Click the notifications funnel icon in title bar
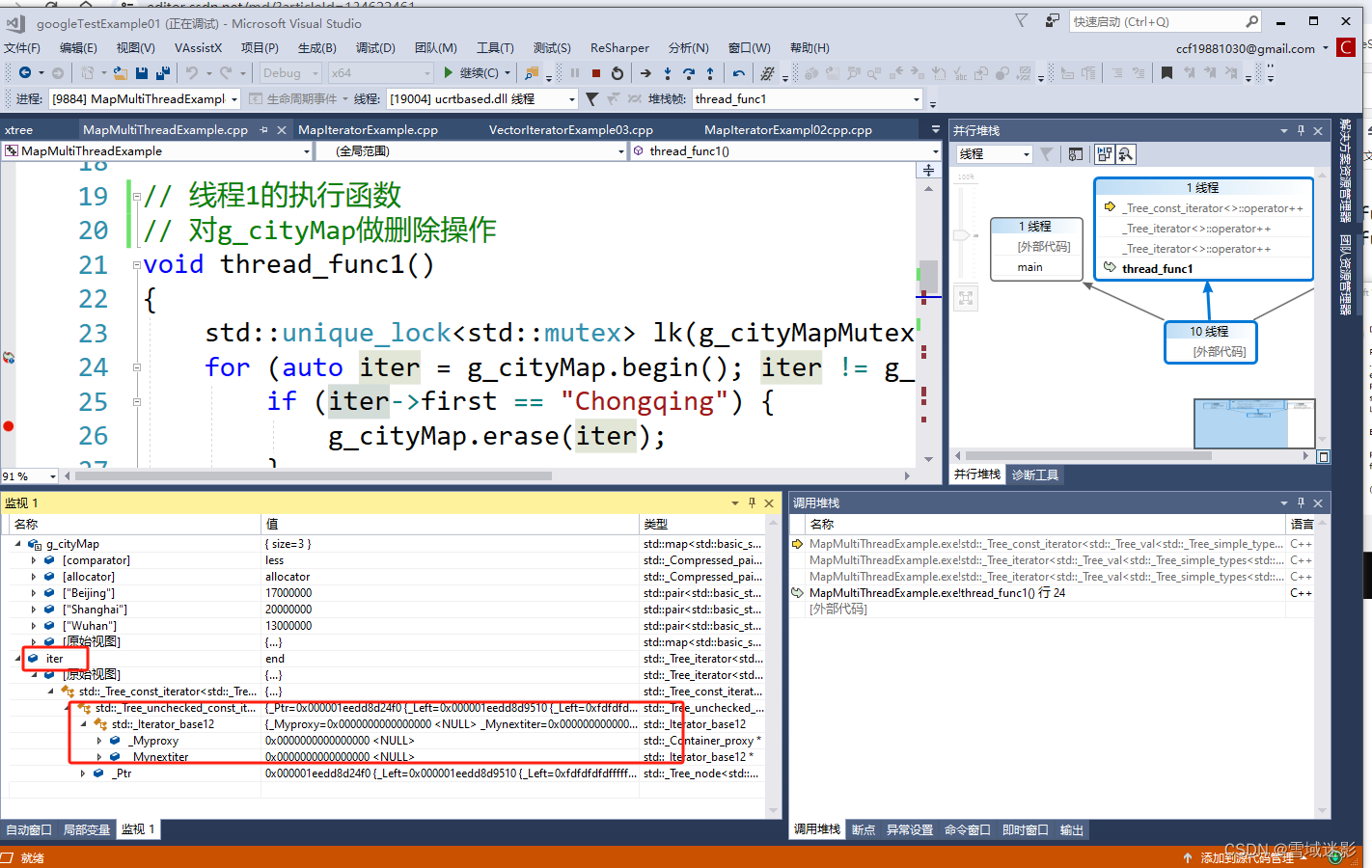 coord(1022,20)
